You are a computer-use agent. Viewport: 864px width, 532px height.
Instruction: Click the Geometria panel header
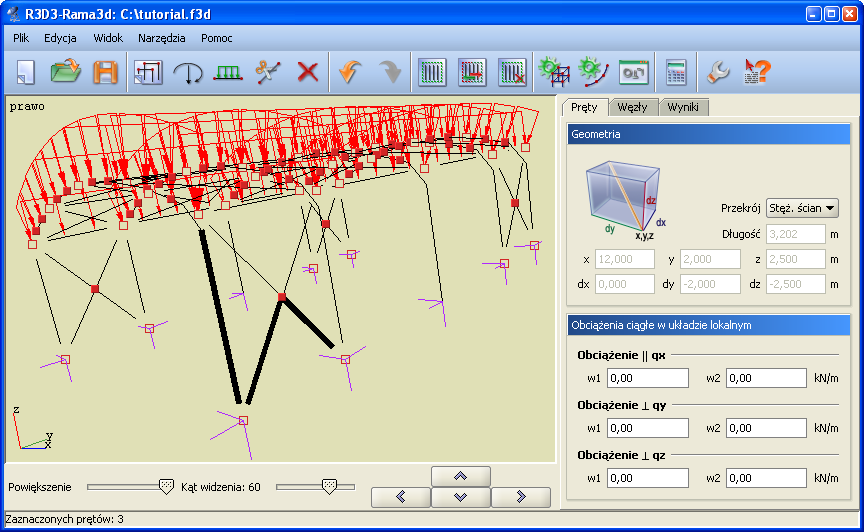tap(709, 134)
